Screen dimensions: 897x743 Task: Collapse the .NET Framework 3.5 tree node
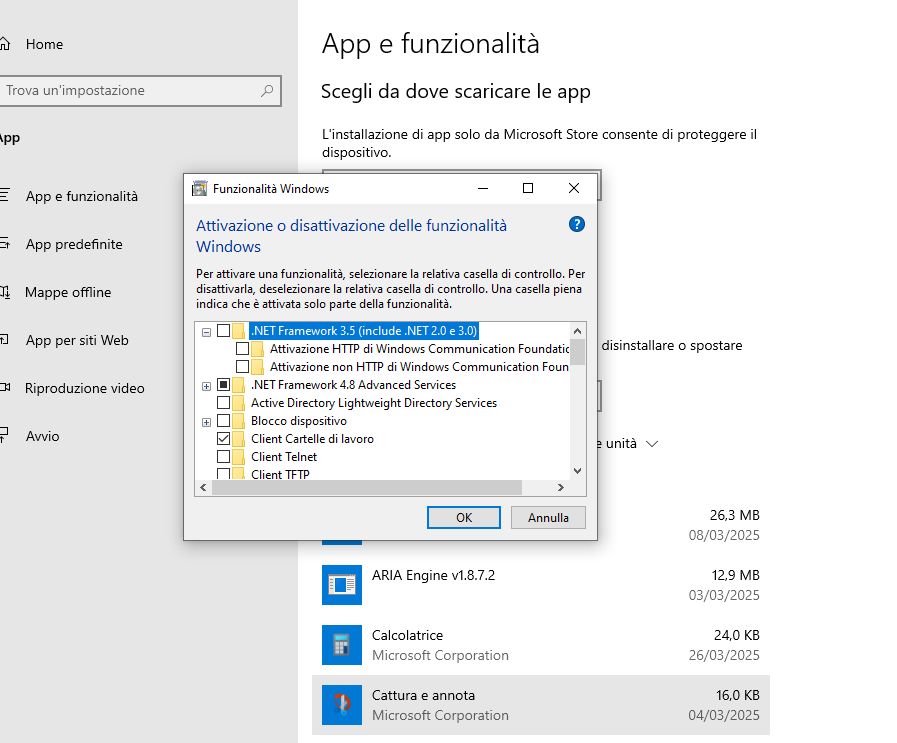tap(207, 332)
